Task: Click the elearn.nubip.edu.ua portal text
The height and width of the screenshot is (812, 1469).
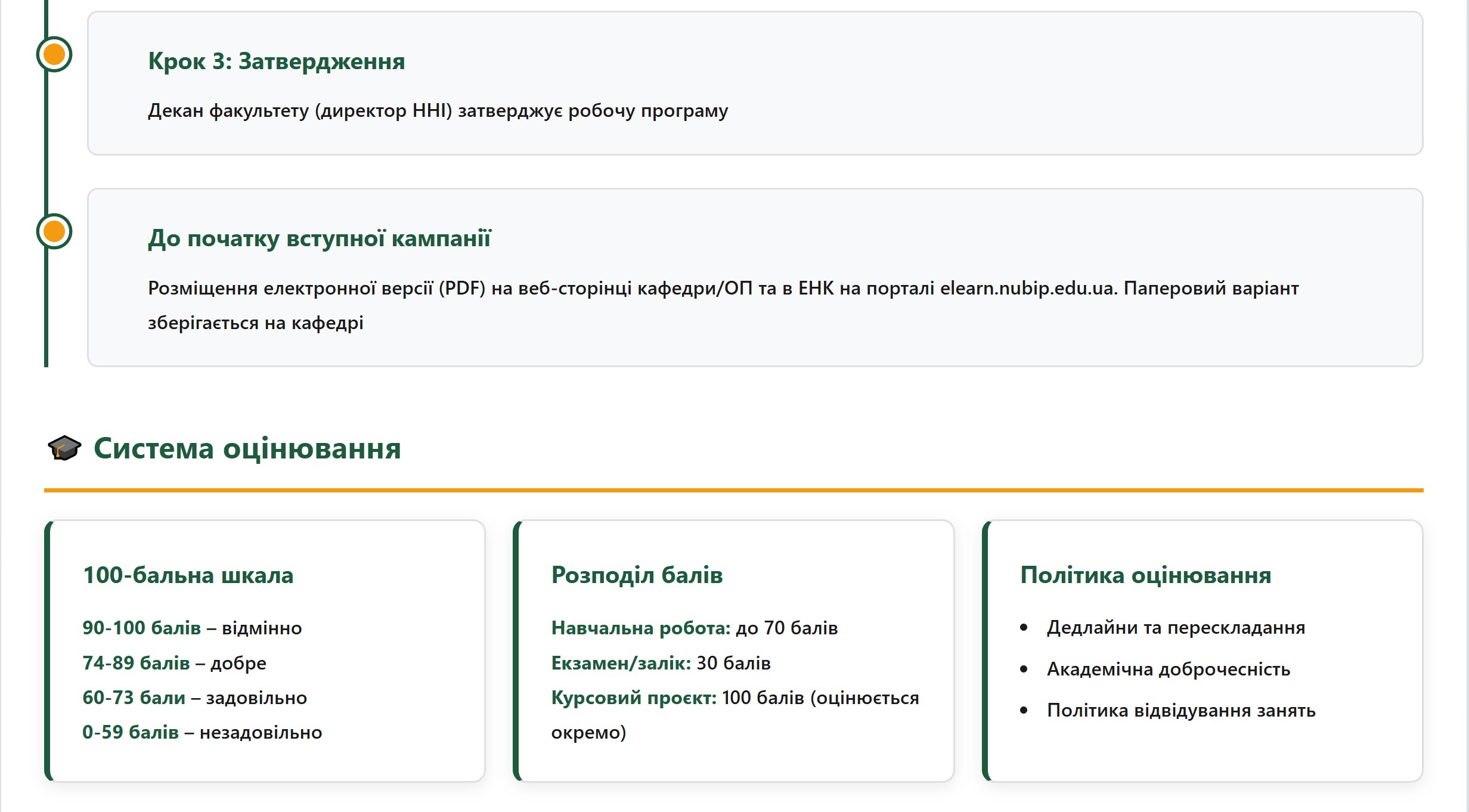Action: pos(1028,289)
